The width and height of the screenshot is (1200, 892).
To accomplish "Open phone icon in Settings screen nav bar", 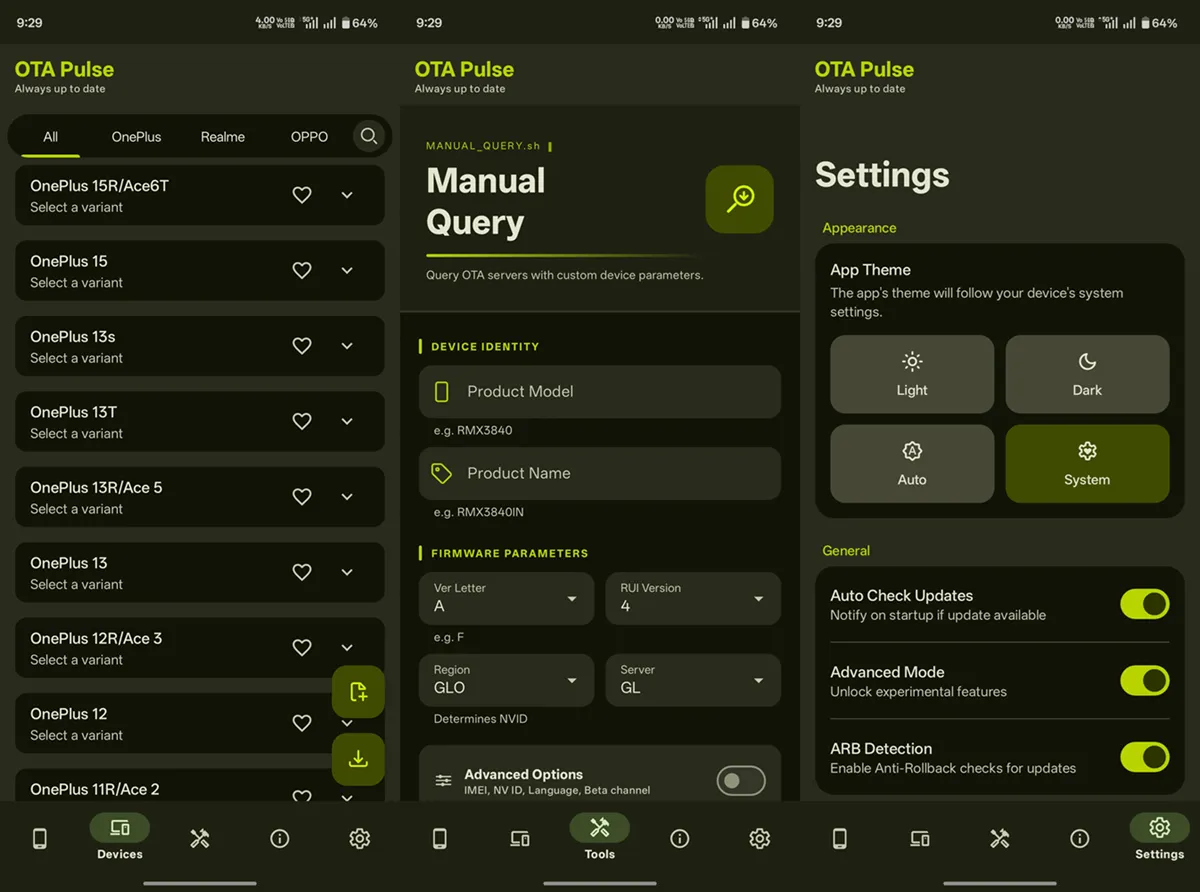I will tap(840, 839).
